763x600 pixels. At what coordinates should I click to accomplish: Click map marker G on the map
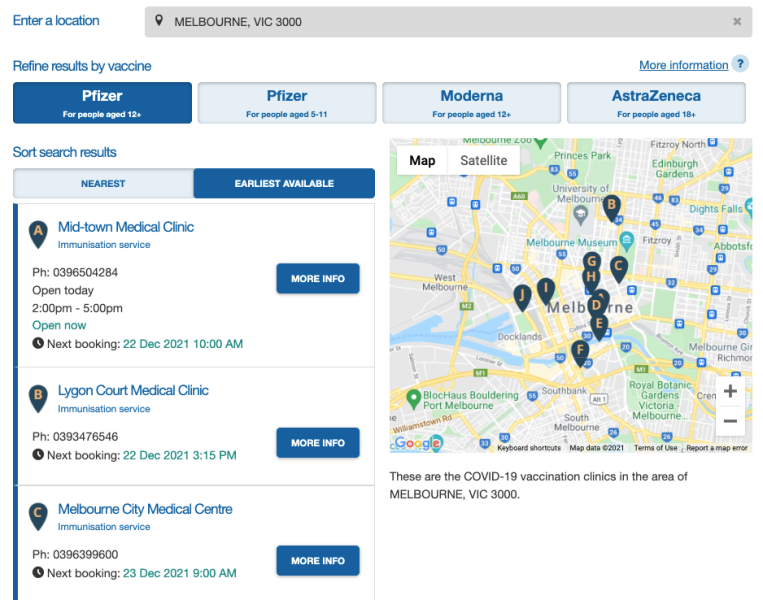(x=592, y=262)
